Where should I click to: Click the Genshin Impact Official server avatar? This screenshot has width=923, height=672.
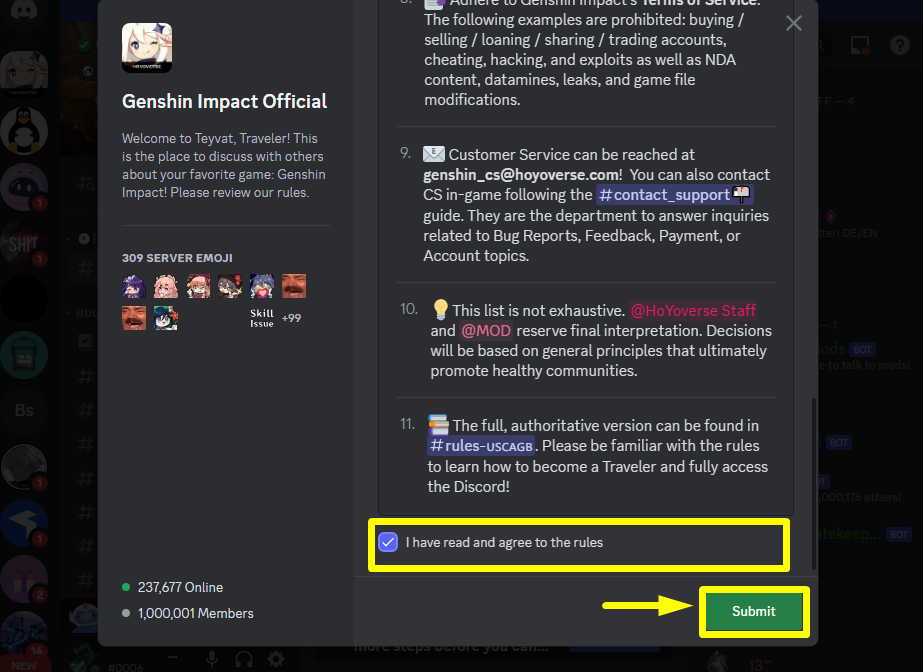(147, 48)
